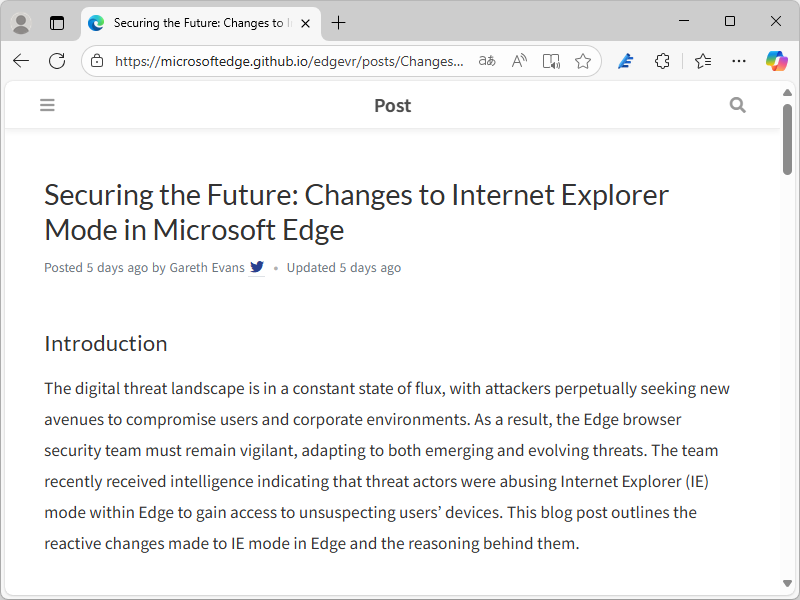This screenshot has width=800, height=600.
Task: Start Read Aloud from address bar
Action: pyautogui.click(x=519, y=61)
